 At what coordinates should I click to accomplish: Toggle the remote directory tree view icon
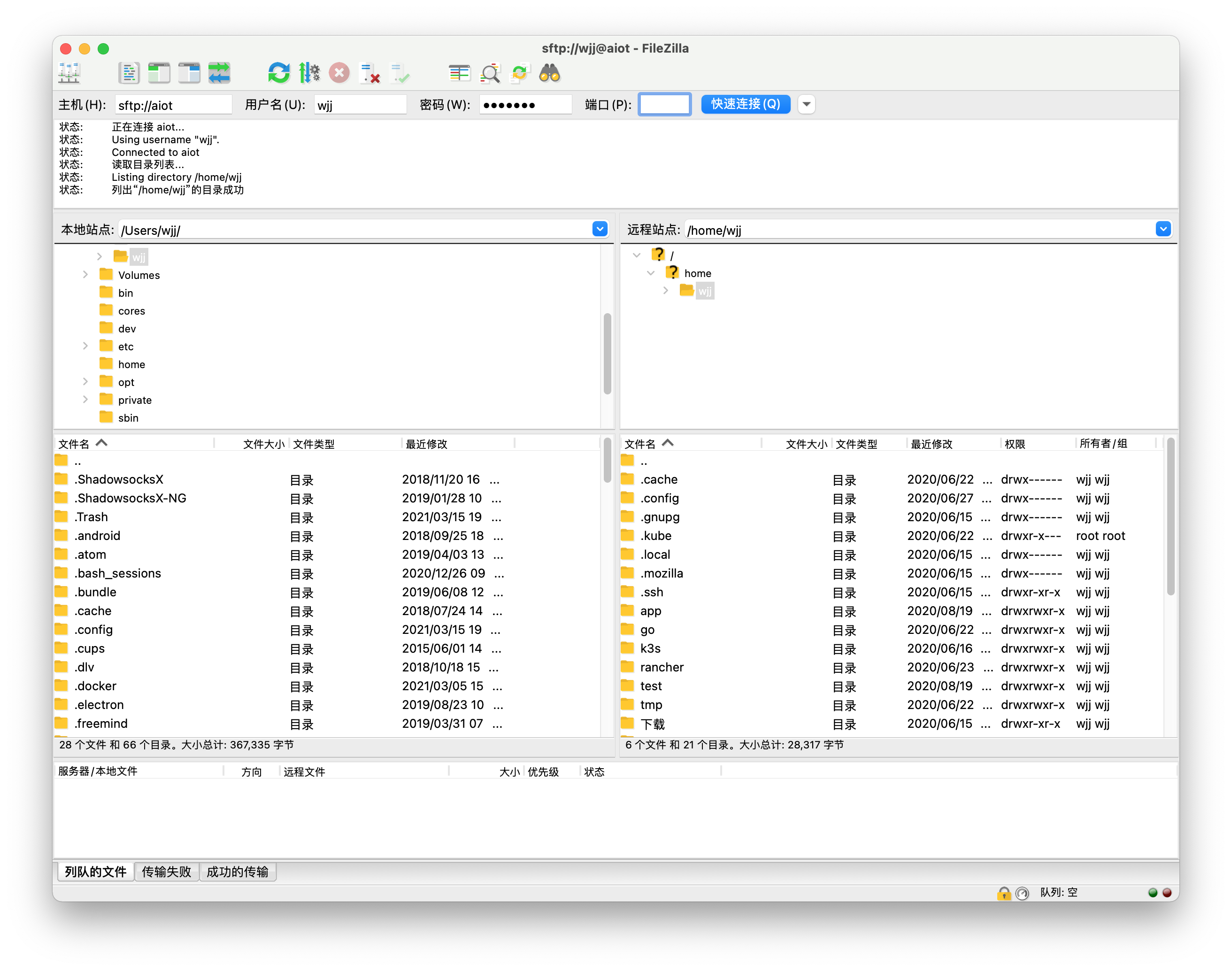189,73
